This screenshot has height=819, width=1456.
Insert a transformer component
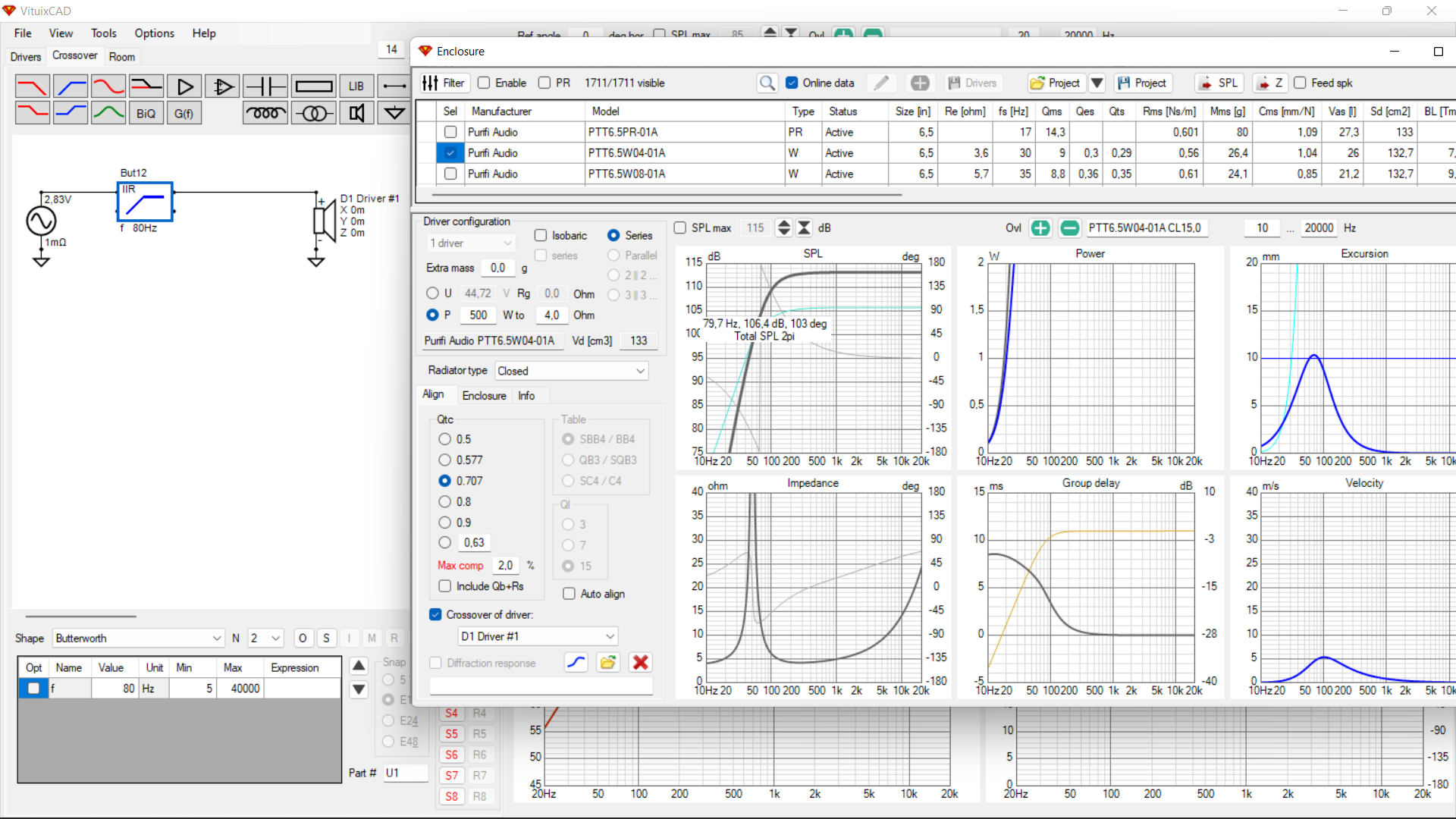313,113
